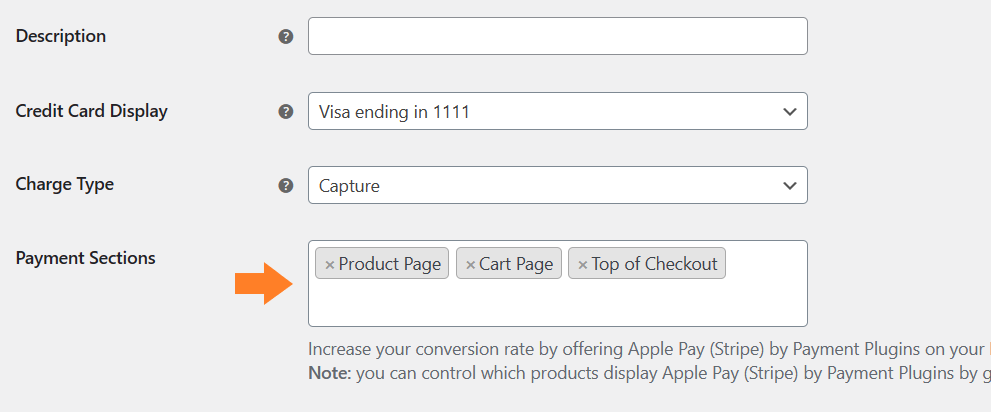Select the Top of Checkout tag label
This screenshot has height=412, width=991.
[654, 264]
